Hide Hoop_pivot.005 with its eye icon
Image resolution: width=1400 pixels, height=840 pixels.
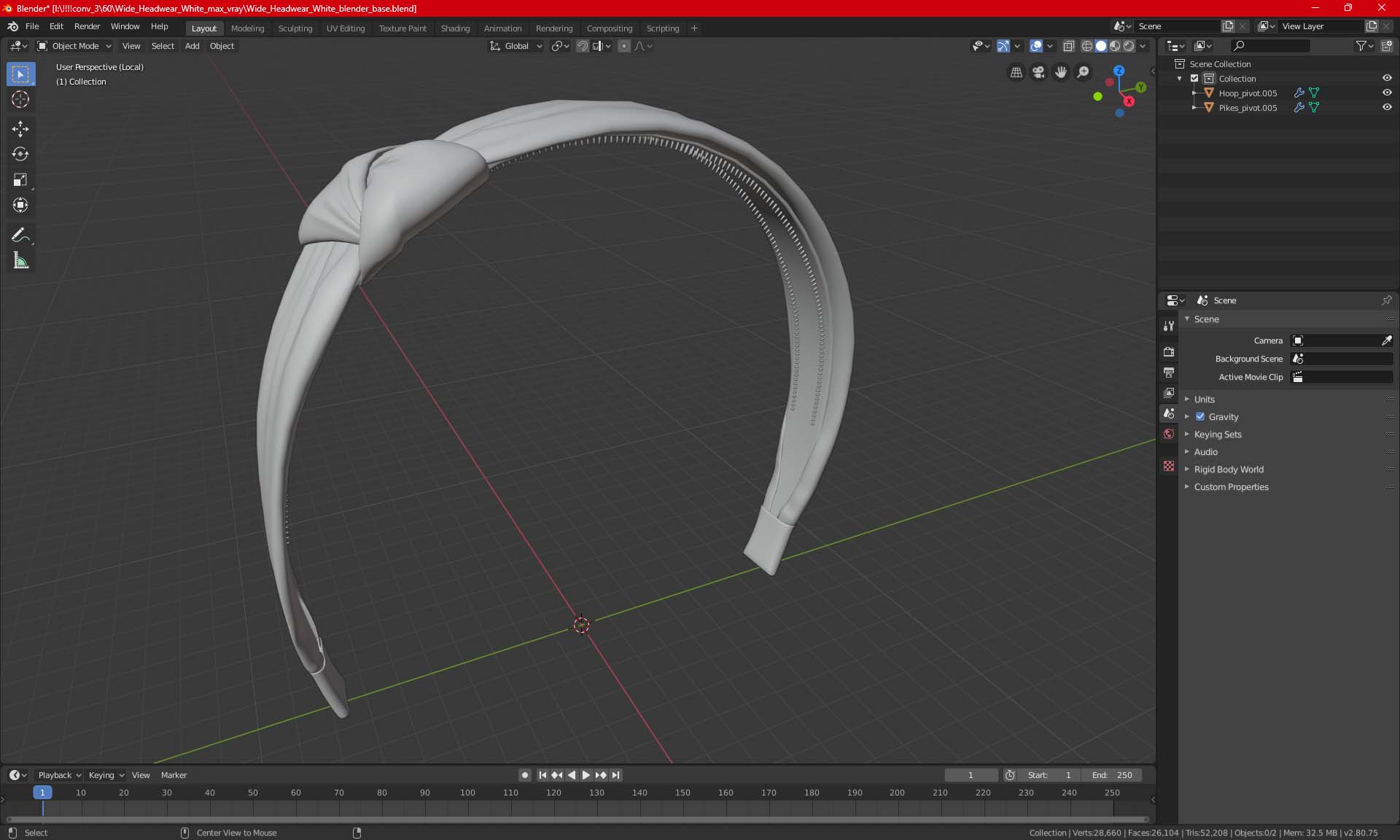1387,93
